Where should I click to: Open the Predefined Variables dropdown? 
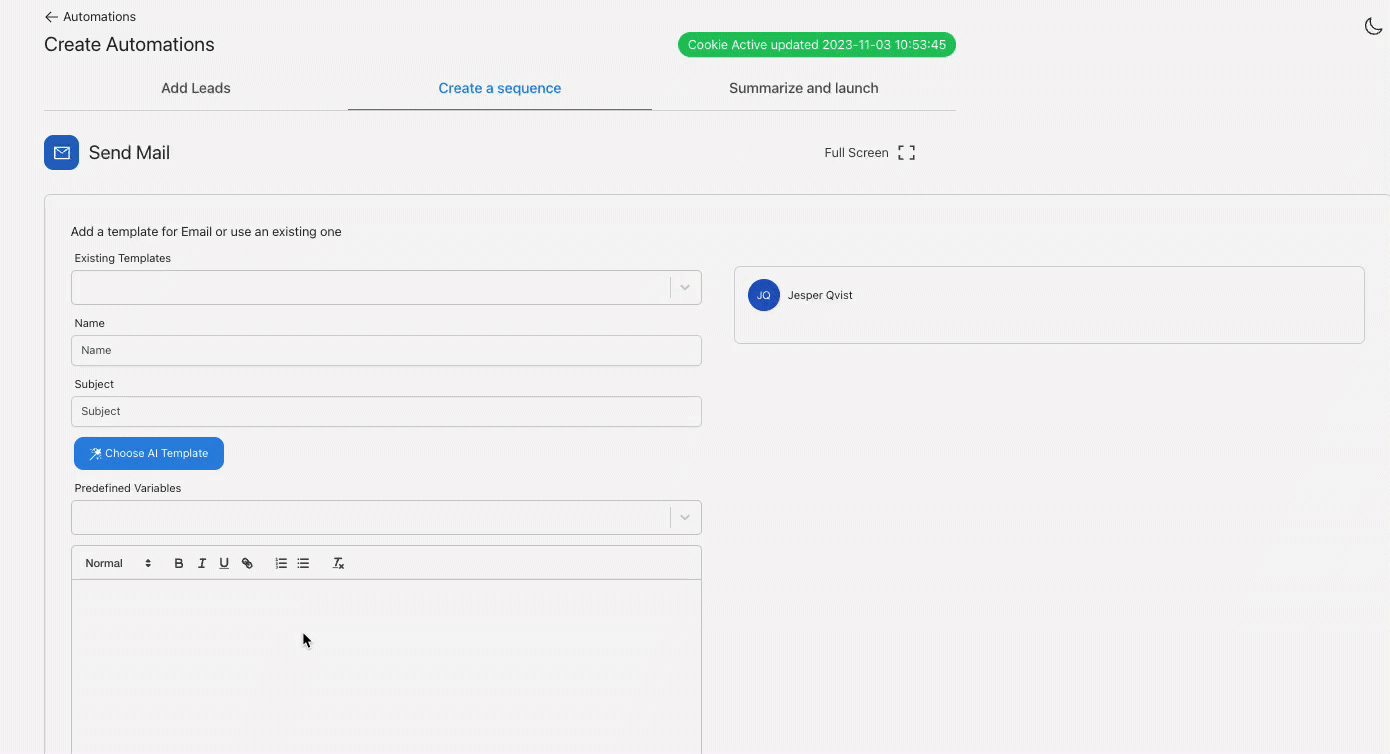(x=684, y=517)
